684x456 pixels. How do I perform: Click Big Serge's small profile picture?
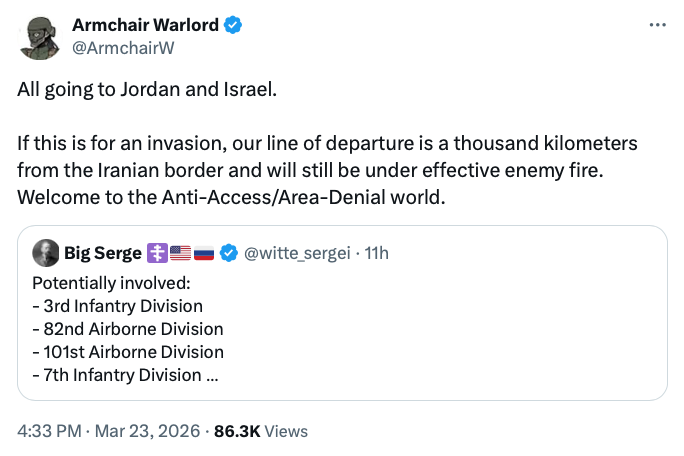[x=45, y=254]
